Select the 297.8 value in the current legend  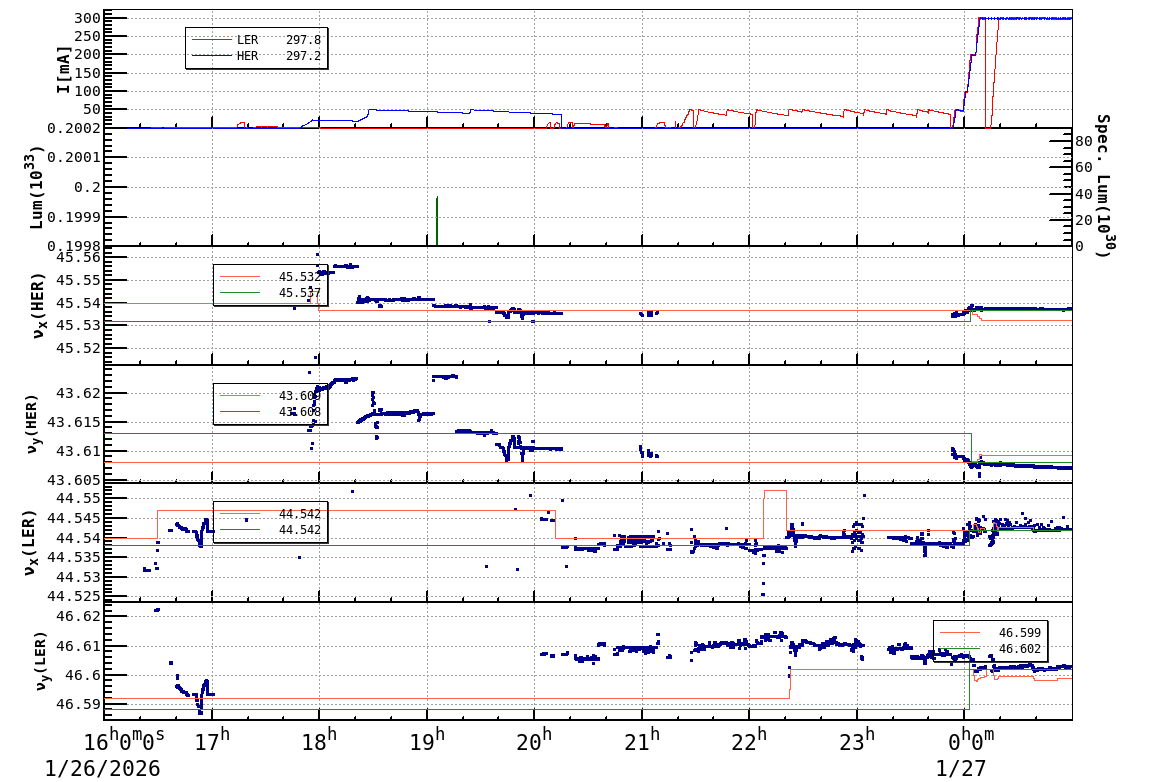(303, 40)
